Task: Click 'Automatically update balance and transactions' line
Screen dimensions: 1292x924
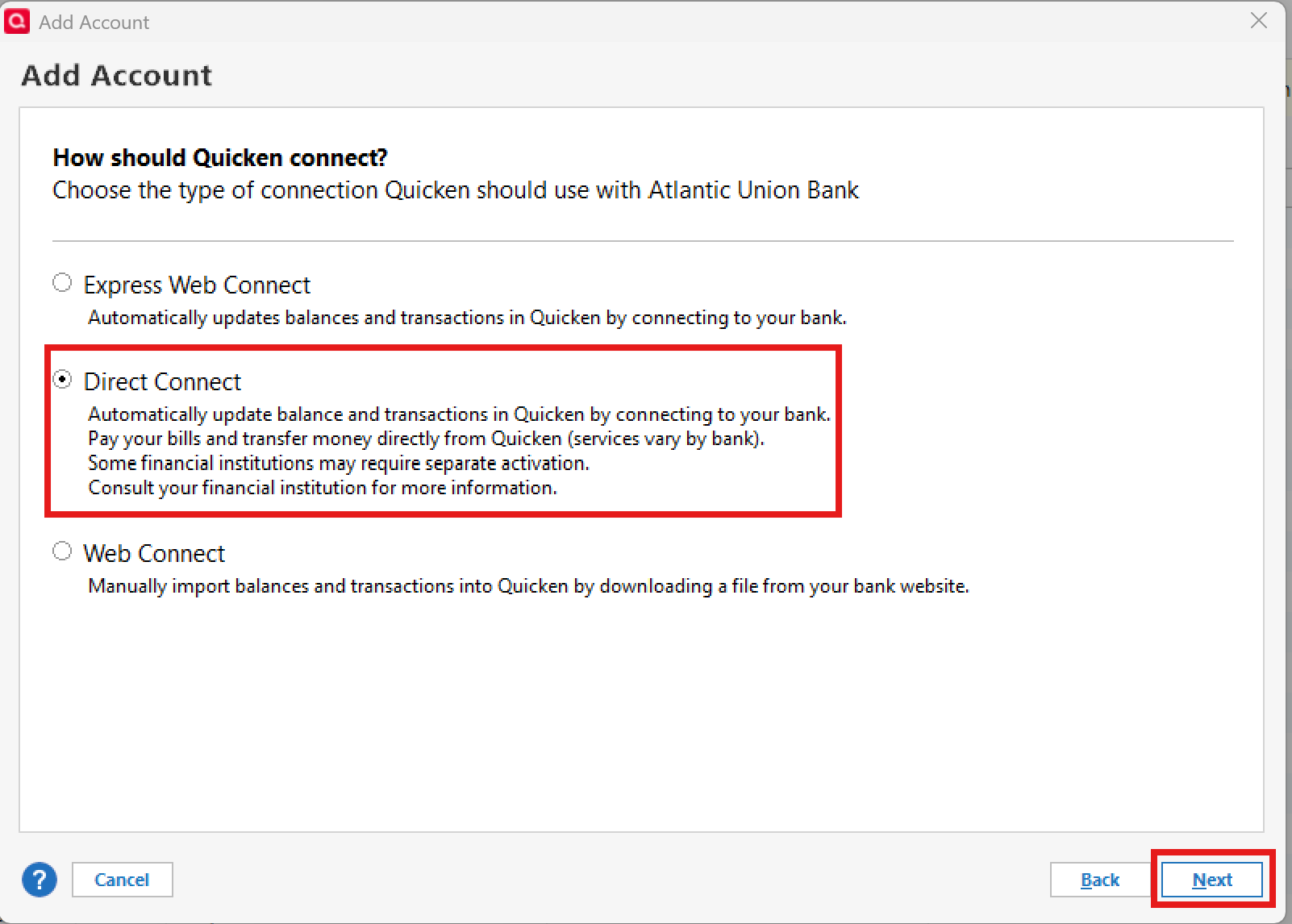Action: pyautogui.click(x=459, y=414)
